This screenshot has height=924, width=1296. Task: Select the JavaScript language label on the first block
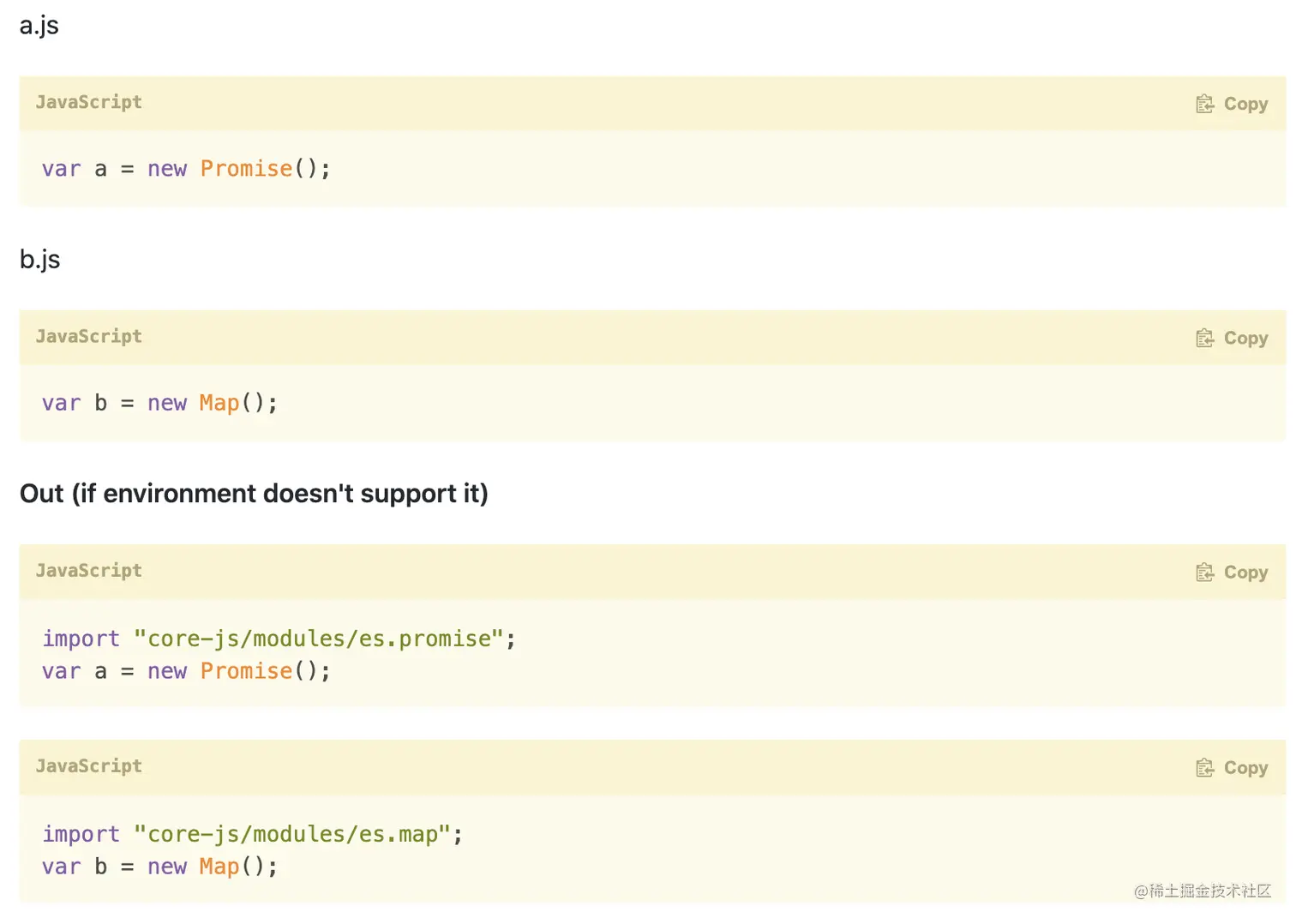coord(88,102)
